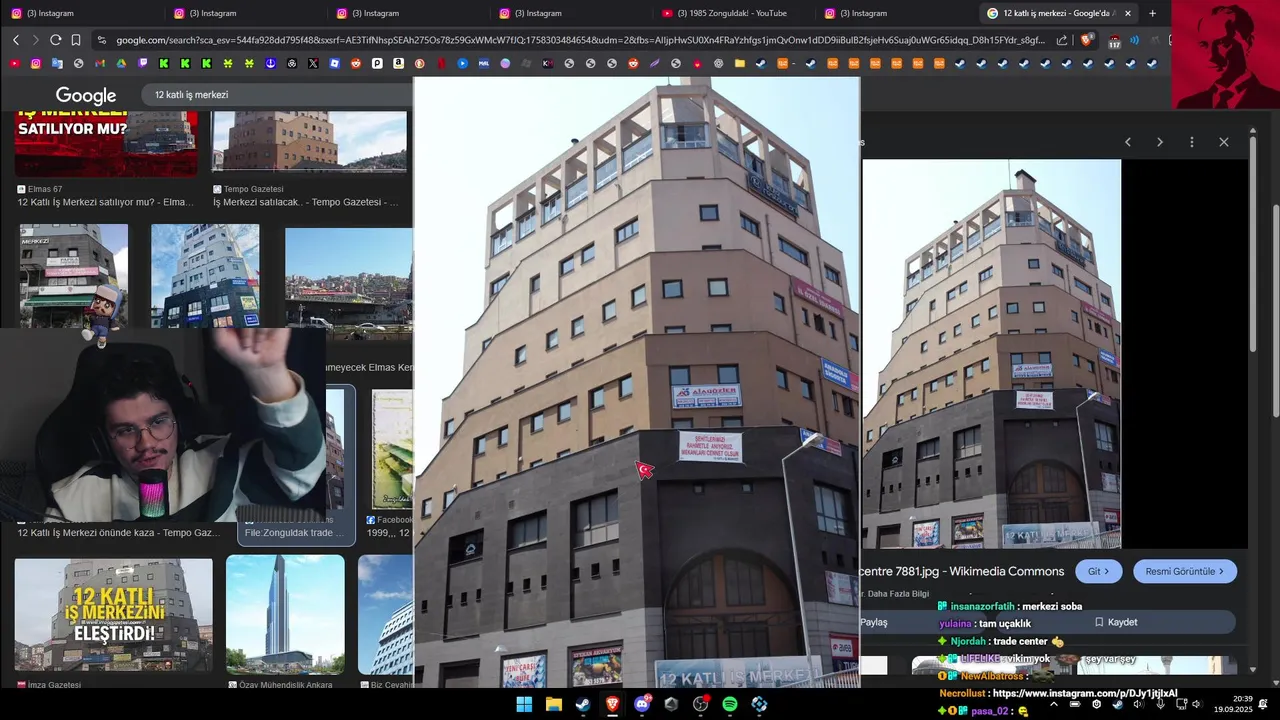Click the Google logo

tap(86, 95)
